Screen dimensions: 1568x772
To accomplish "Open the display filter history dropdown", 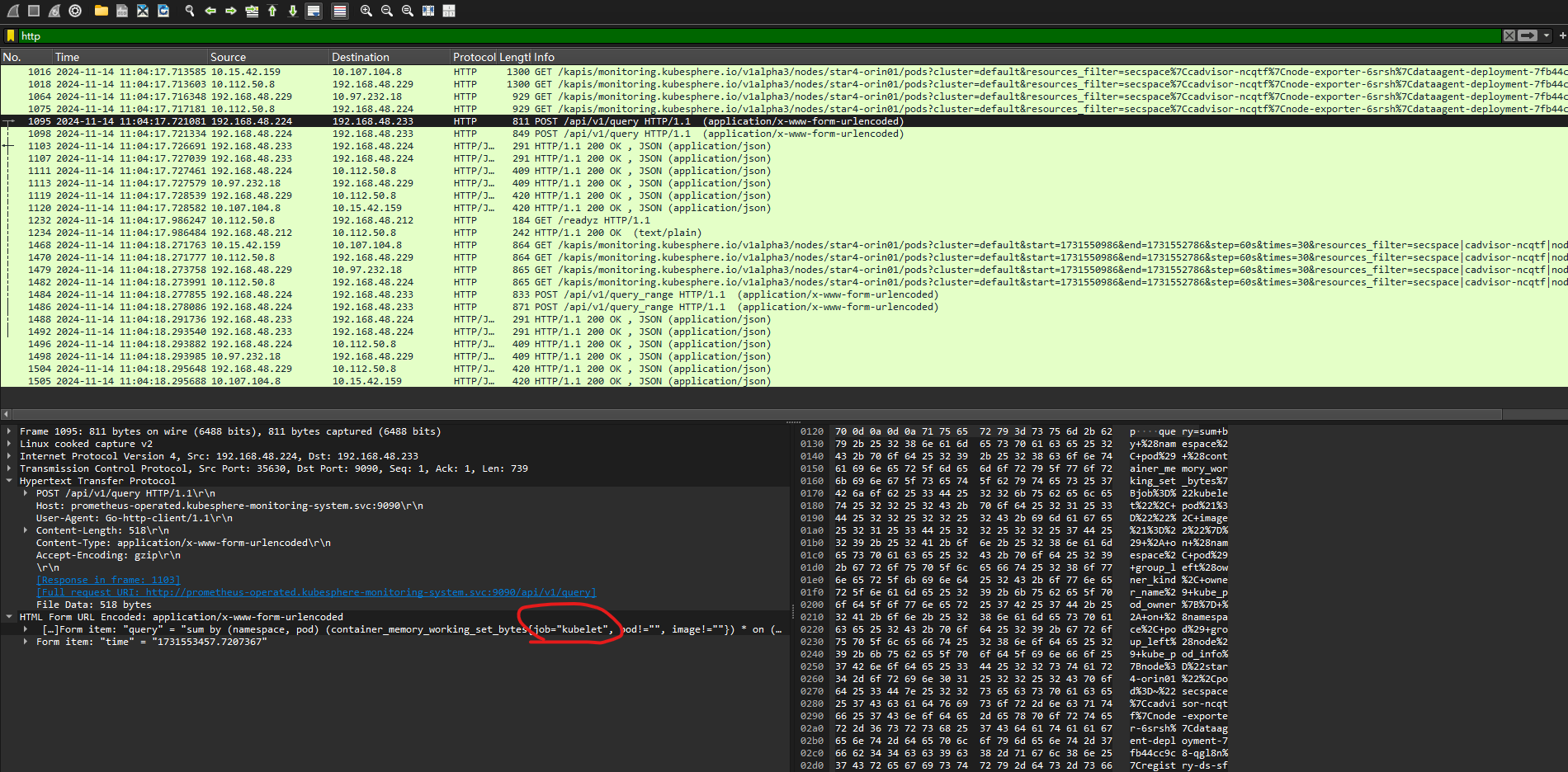I will tap(1547, 35).
